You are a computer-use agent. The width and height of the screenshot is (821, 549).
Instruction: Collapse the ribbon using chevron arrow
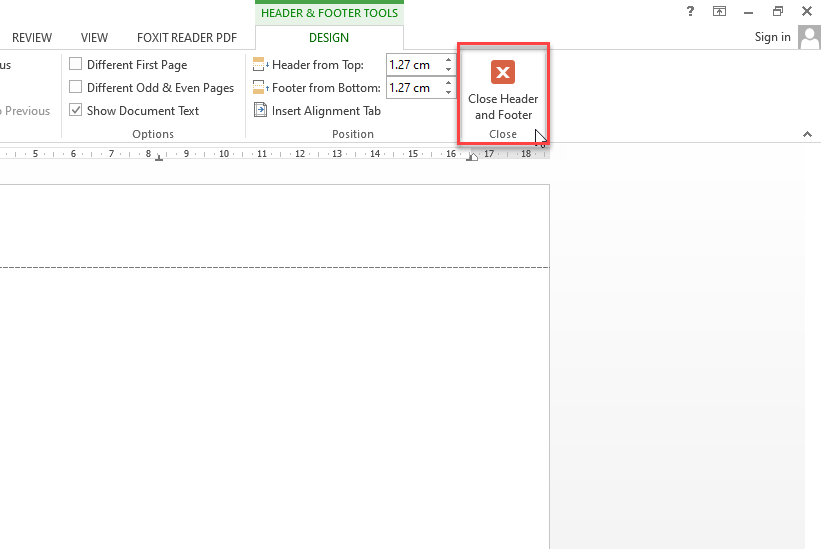point(807,134)
